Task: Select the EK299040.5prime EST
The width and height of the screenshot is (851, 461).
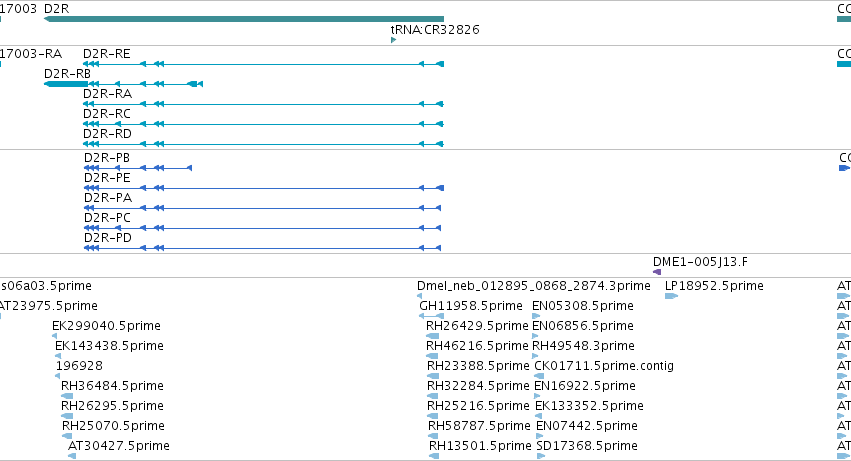Action: pos(55,336)
